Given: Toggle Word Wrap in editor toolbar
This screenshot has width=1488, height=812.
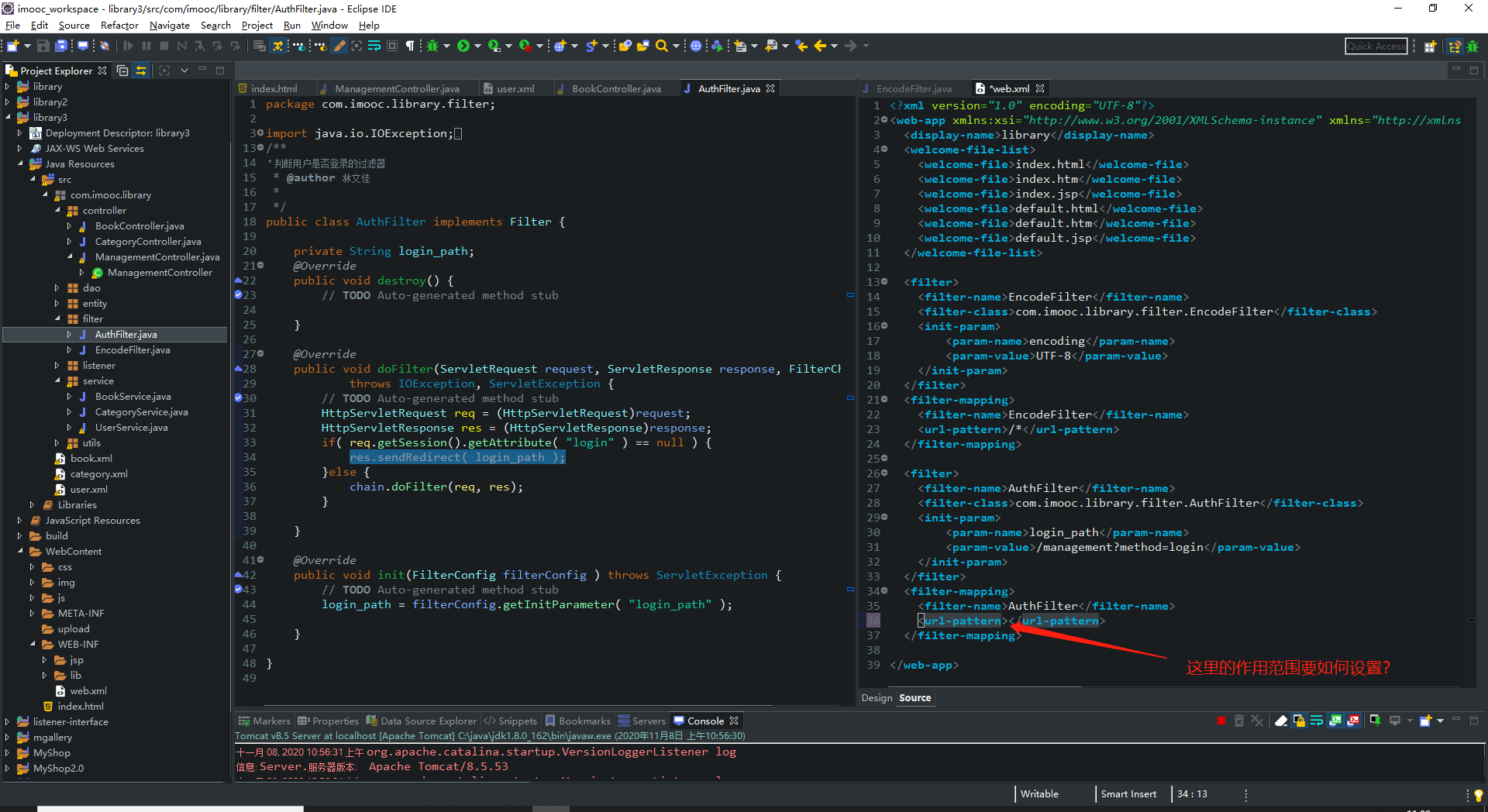Looking at the screenshot, I should click(x=374, y=46).
